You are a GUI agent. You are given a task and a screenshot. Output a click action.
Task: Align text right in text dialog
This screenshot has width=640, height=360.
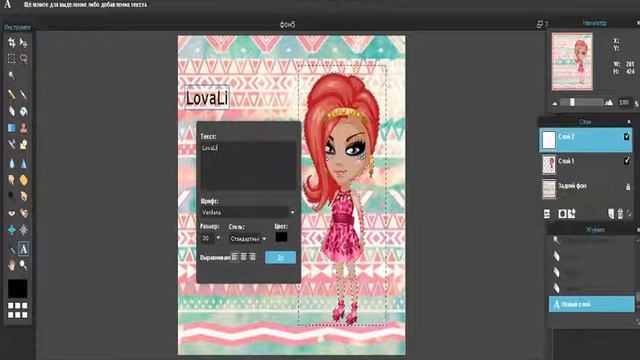[253, 257]
